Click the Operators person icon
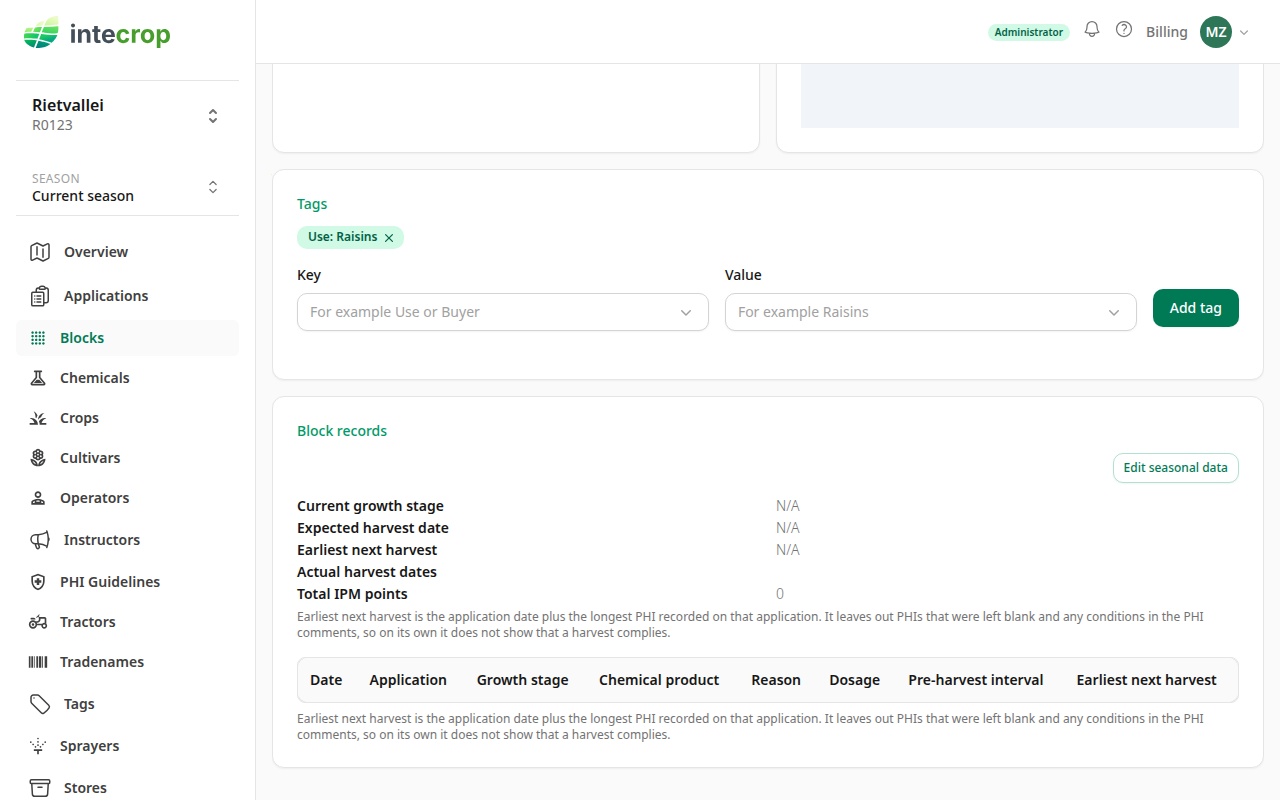1280x800 pixels. tap(38, 498)
